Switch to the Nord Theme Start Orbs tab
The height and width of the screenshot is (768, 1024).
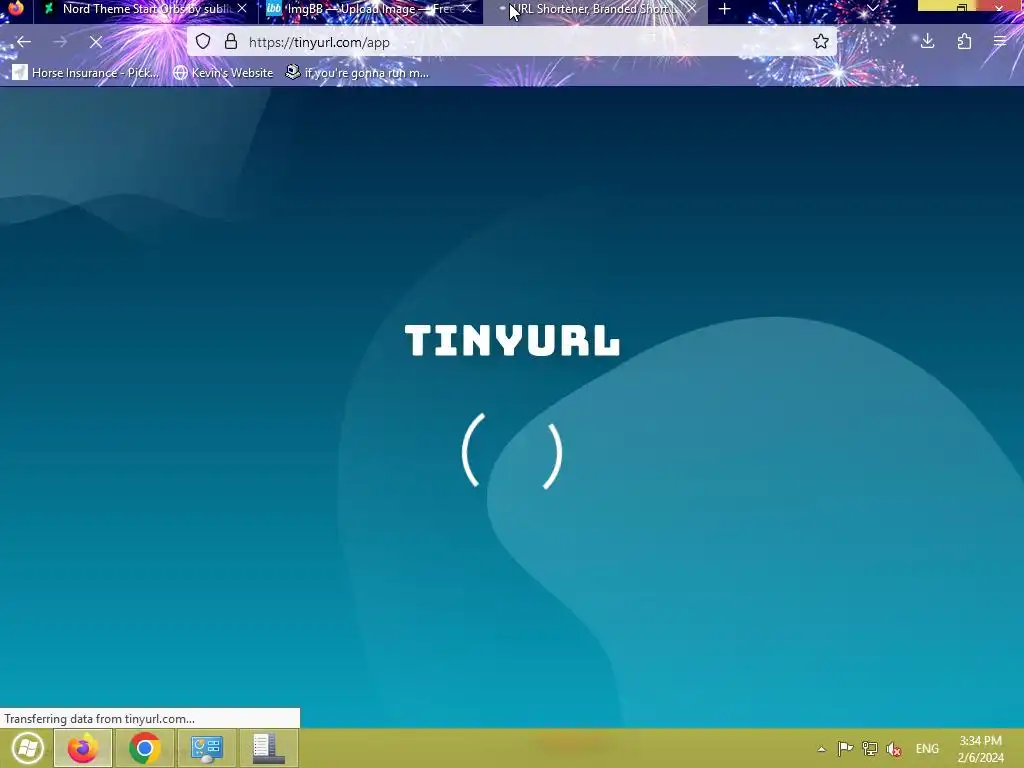point(145,9)
